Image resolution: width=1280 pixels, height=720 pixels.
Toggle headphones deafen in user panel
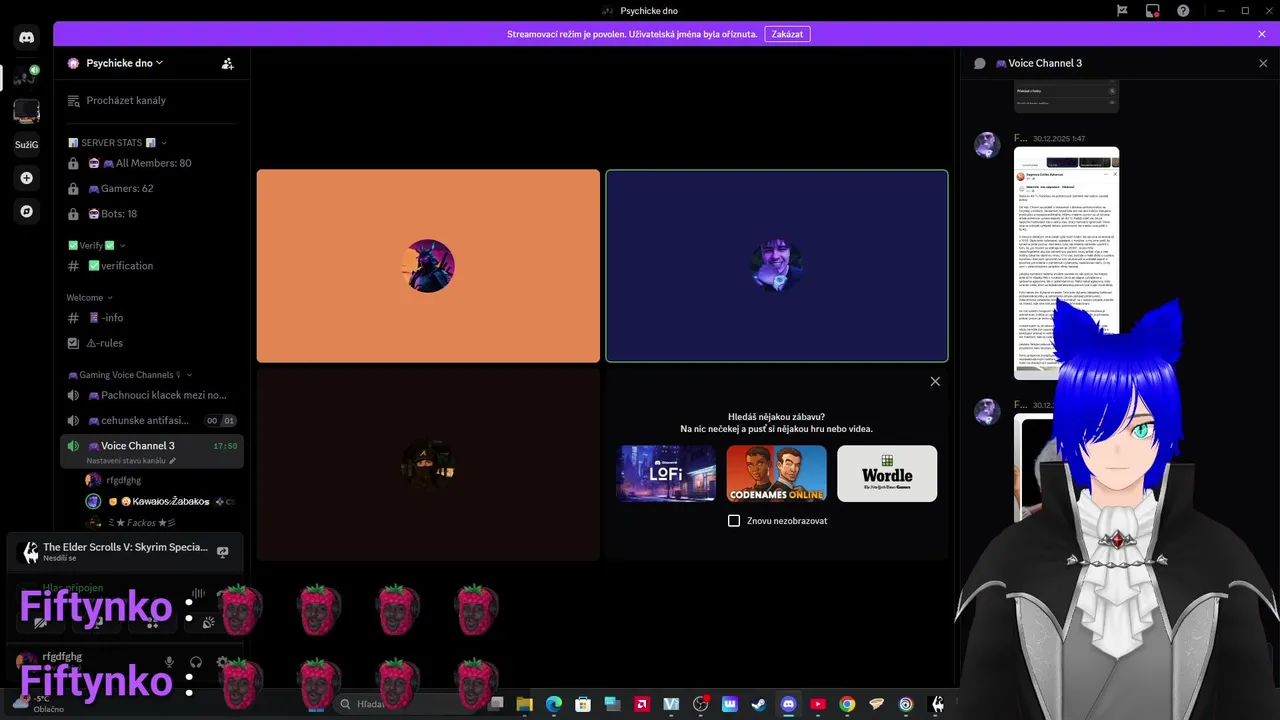196,662
